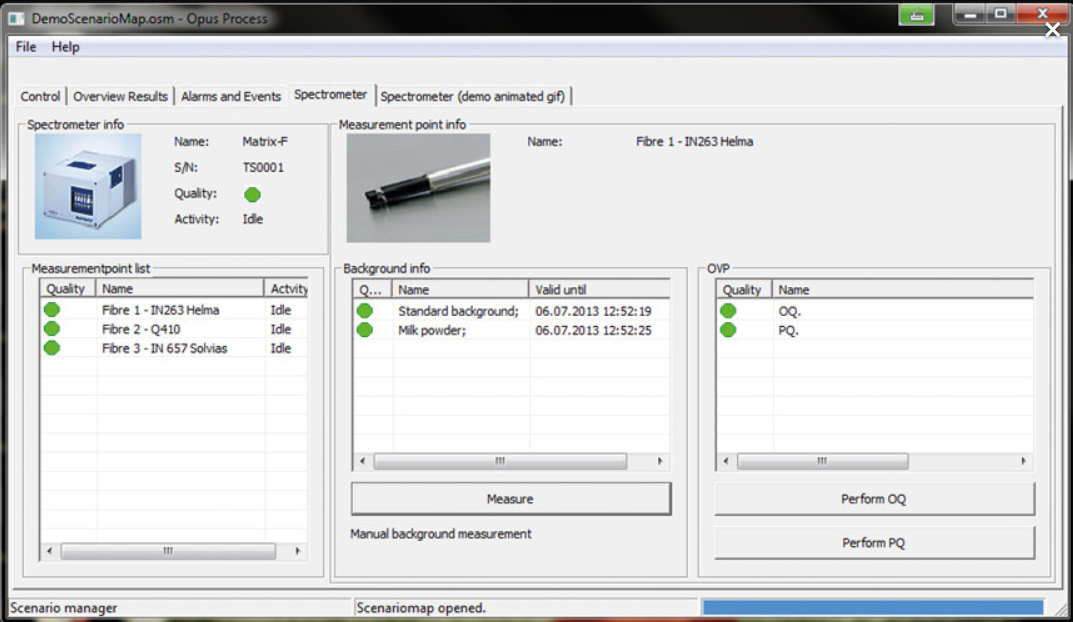Screen dimensions: 1073x622
Task: Click the fibre probe measurement point photo
Action: [418, 188]
